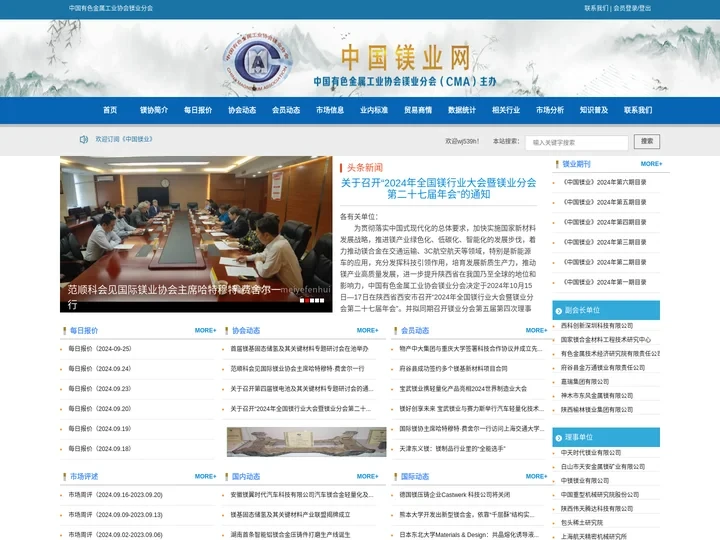The width and height of the screenshot is (720, 540).
Task: Open 每日报价 (2024.09.18) entry
Action: coord(100,449)
